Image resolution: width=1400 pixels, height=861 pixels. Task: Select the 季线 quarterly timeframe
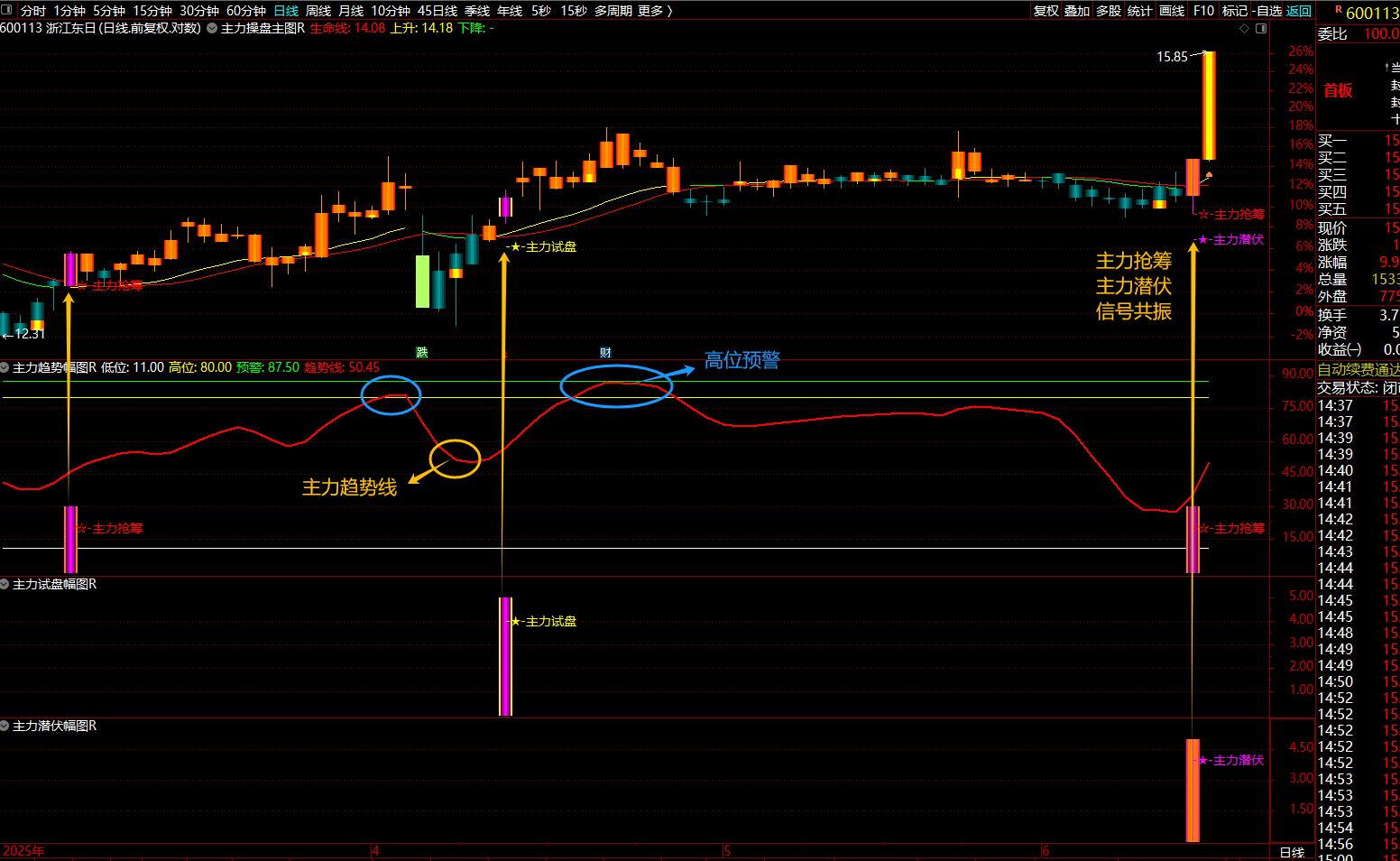(477, 11)
